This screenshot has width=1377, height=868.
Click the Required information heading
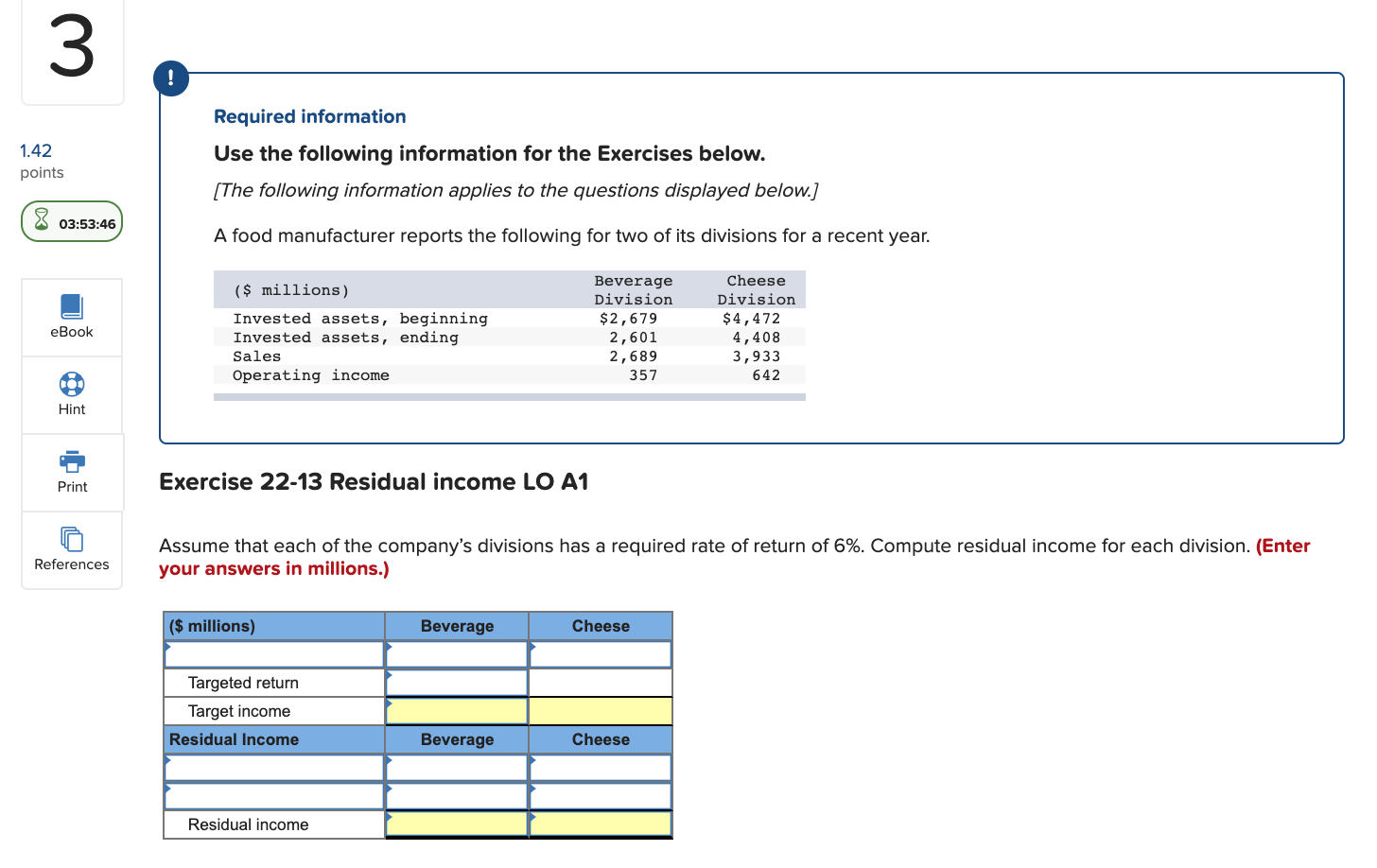point(309,115)
